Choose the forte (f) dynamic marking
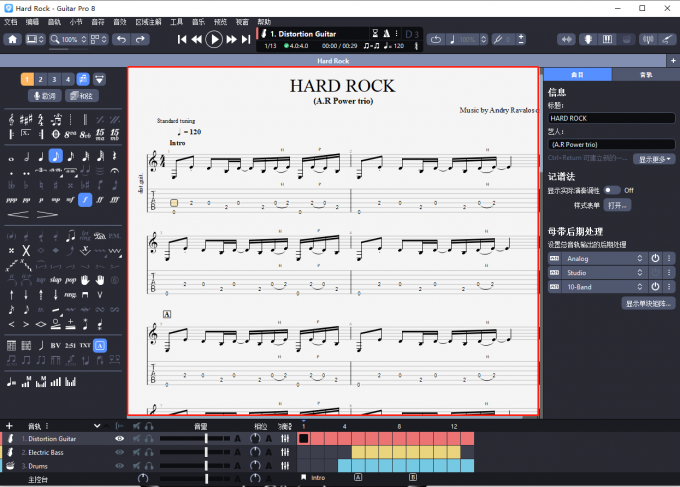680x487 pixels. [85, 199]
